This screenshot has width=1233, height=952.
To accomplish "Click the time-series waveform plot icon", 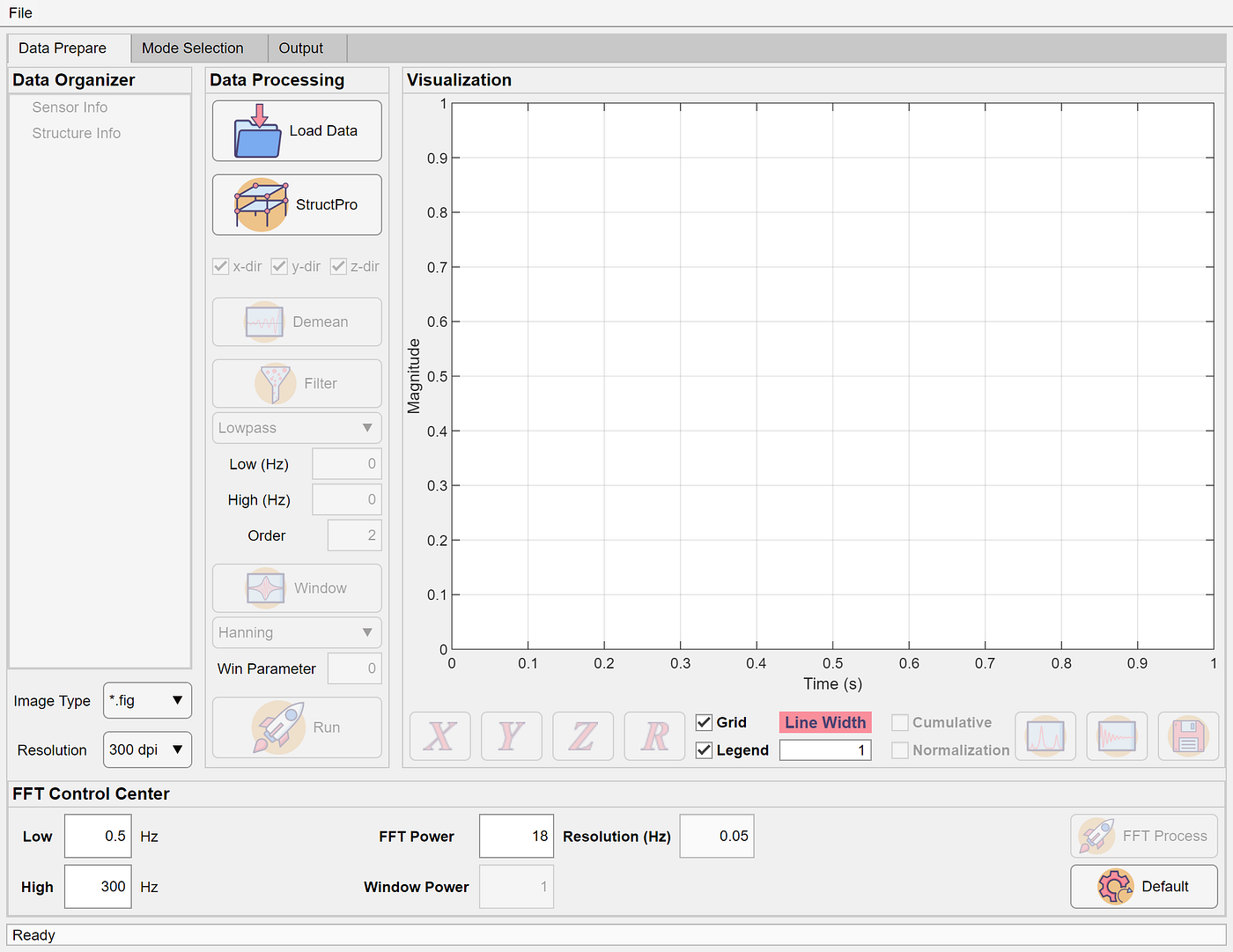I will 1117,736.
